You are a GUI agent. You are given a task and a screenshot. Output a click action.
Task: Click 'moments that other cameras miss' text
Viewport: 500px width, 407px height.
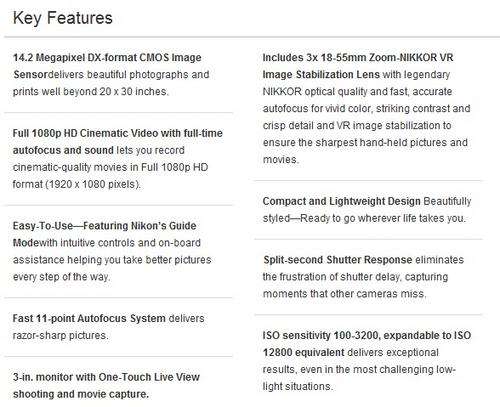point(344,294)
